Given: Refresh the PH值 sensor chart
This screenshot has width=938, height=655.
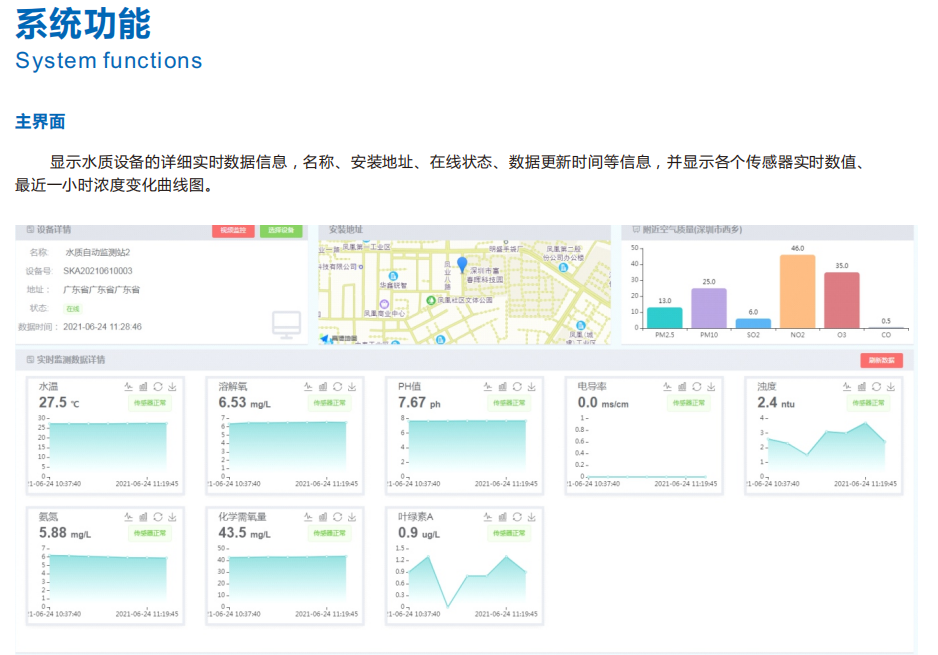Looking at the screenshot, I should tap(517, 387).
